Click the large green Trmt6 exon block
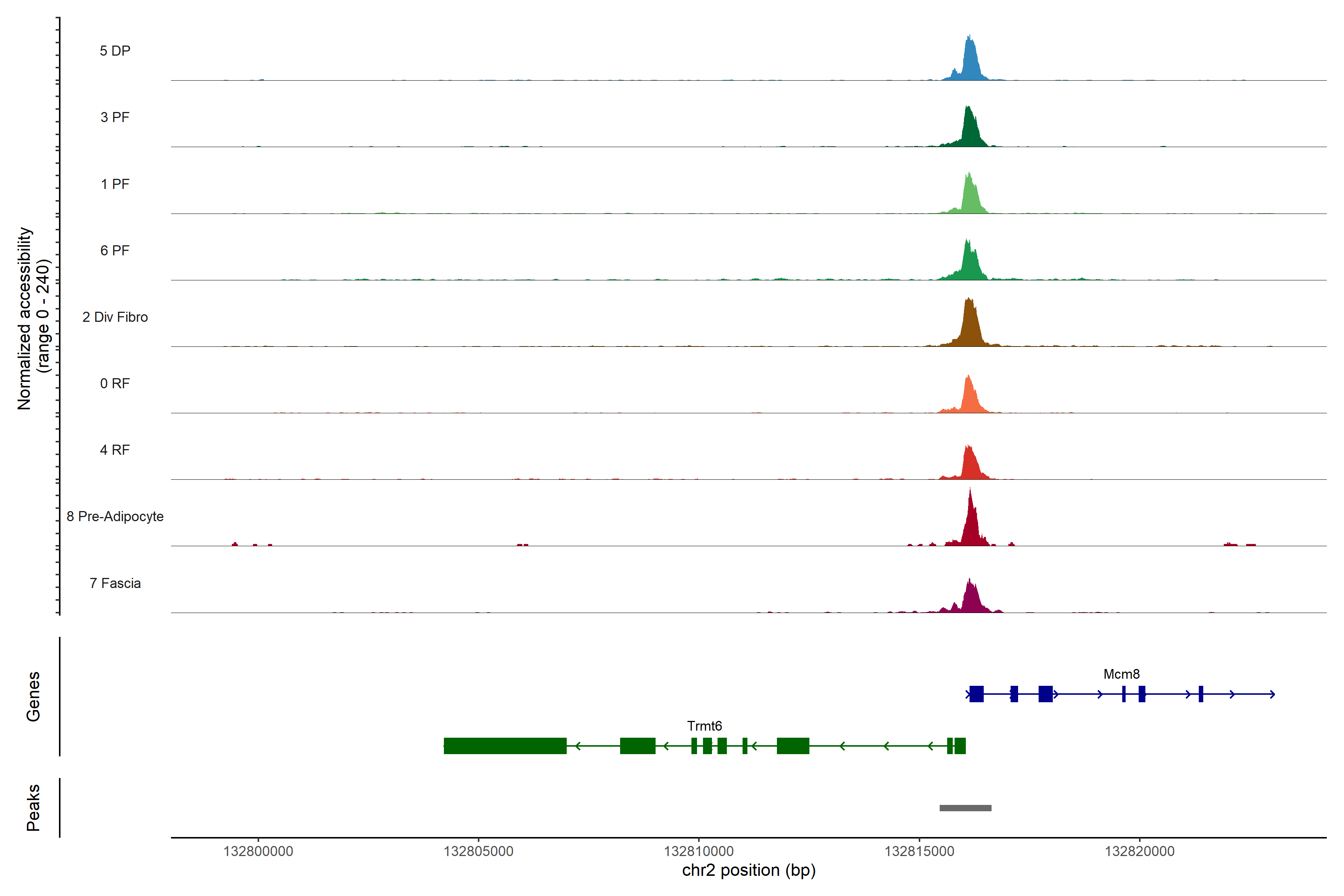 (x=505, y=746)
